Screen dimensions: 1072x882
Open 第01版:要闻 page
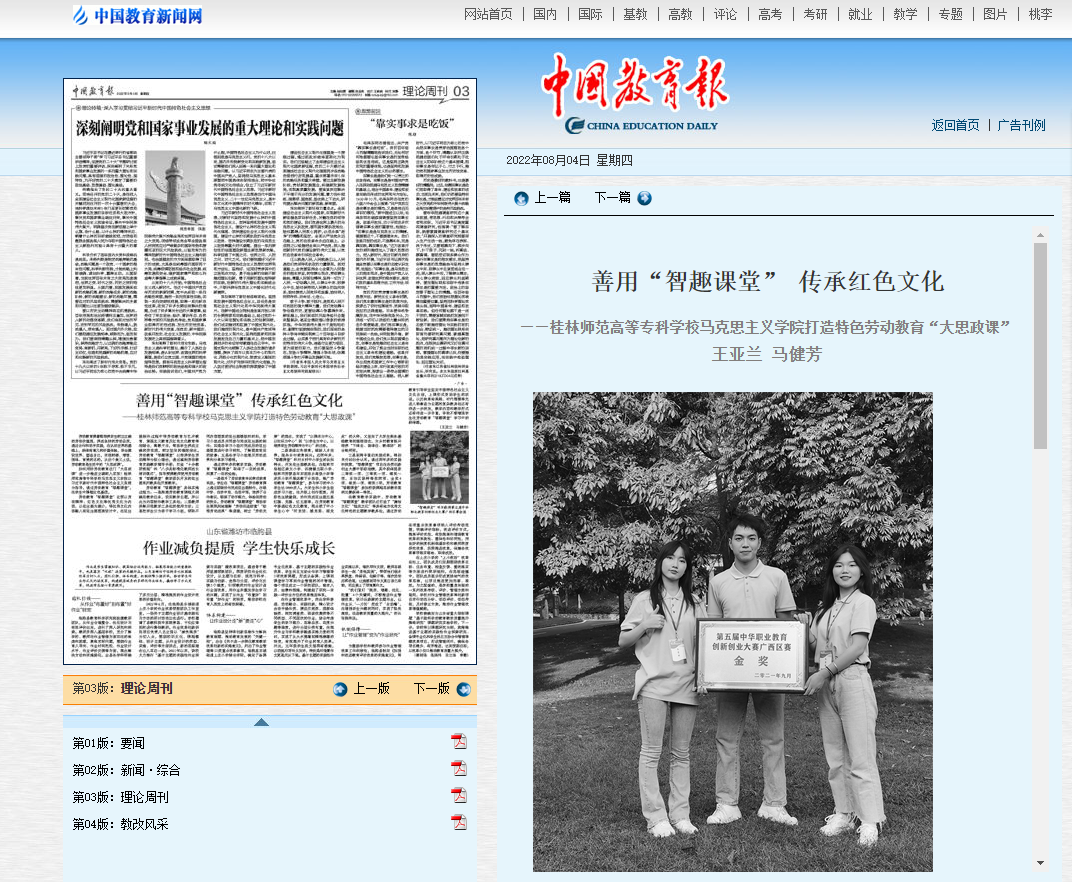pos(109,743)
